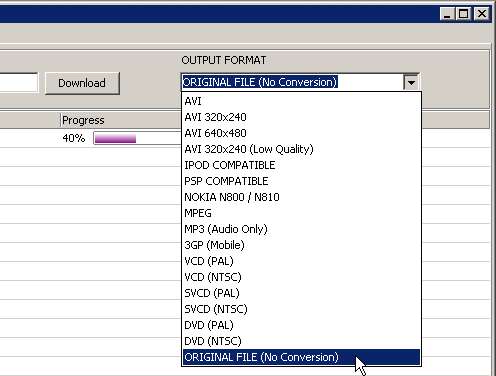Select AVI 320x240 (Low Quality)
The image size is (496, 376).
tap(301, 149)
